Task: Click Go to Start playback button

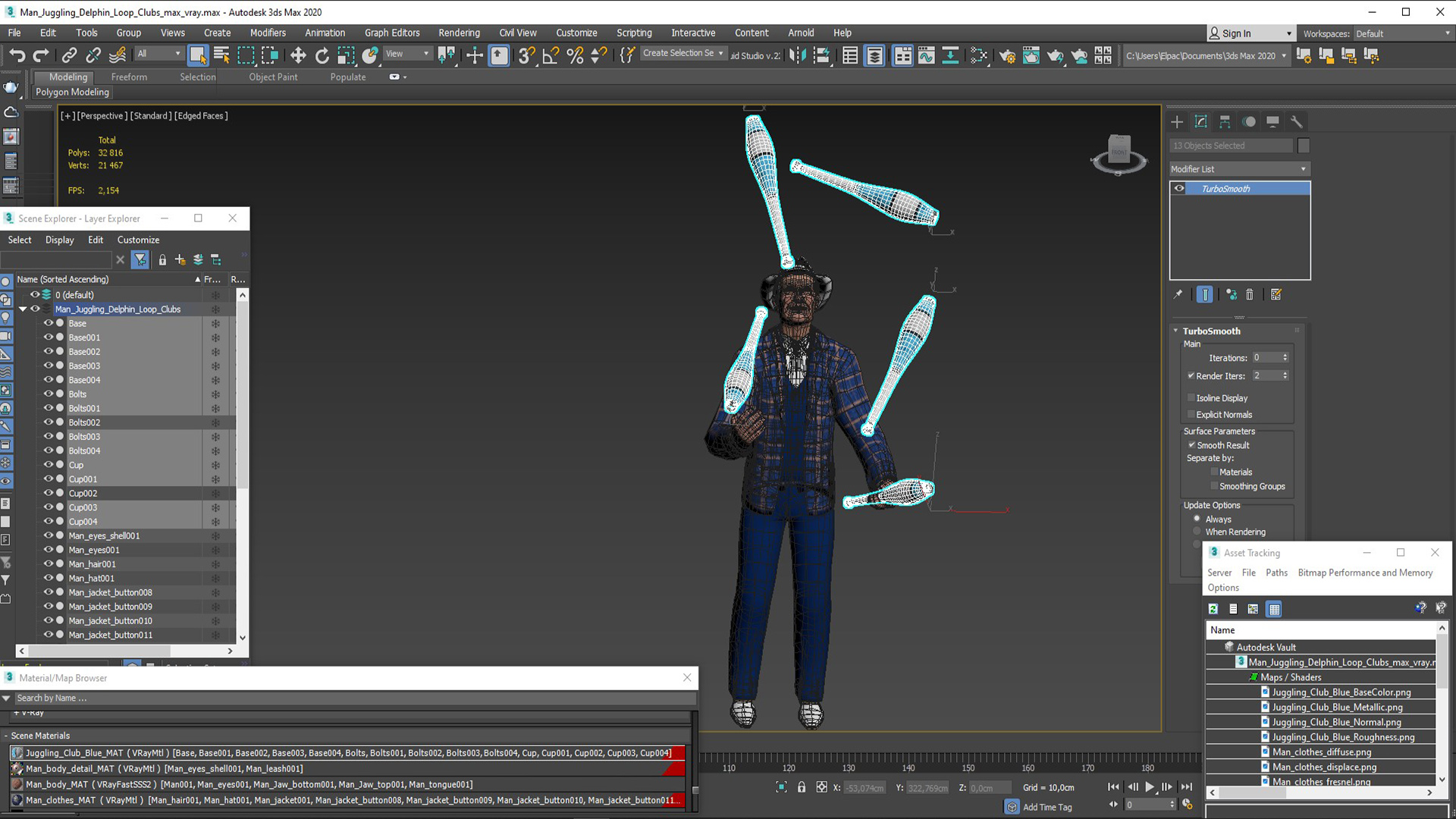Action: tap(1113, 787)
